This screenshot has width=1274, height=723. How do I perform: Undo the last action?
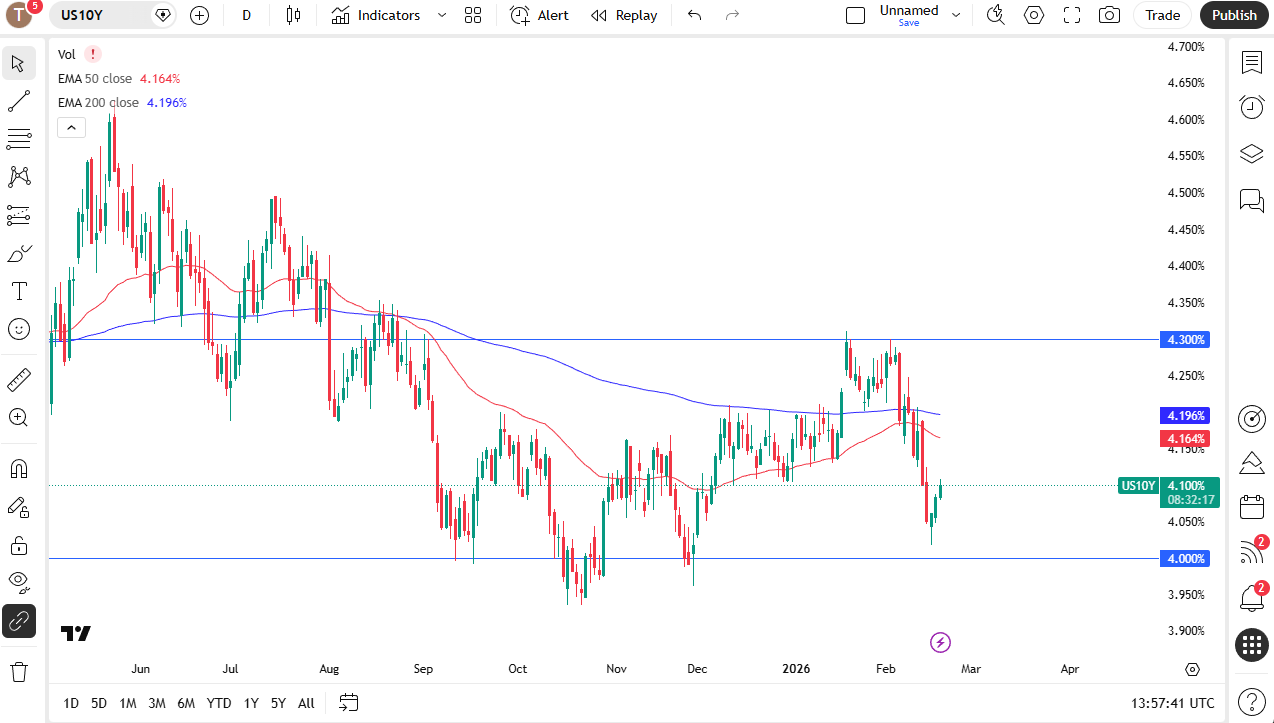coord(695,15)
